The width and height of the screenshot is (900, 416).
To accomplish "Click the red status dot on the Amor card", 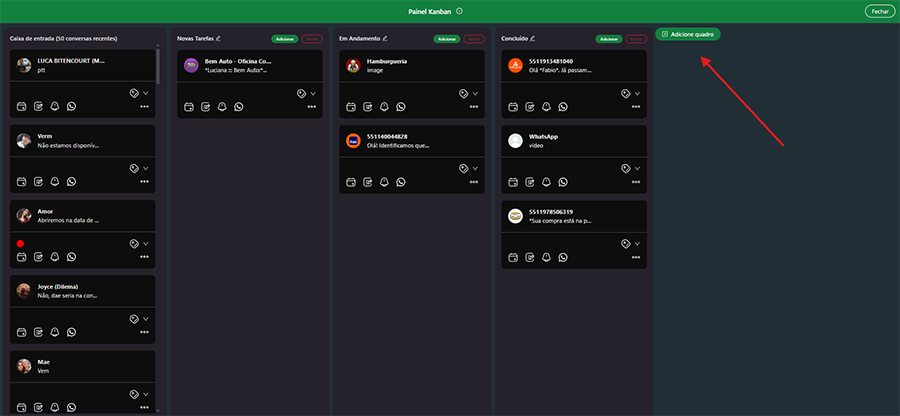I will point(20,244).
